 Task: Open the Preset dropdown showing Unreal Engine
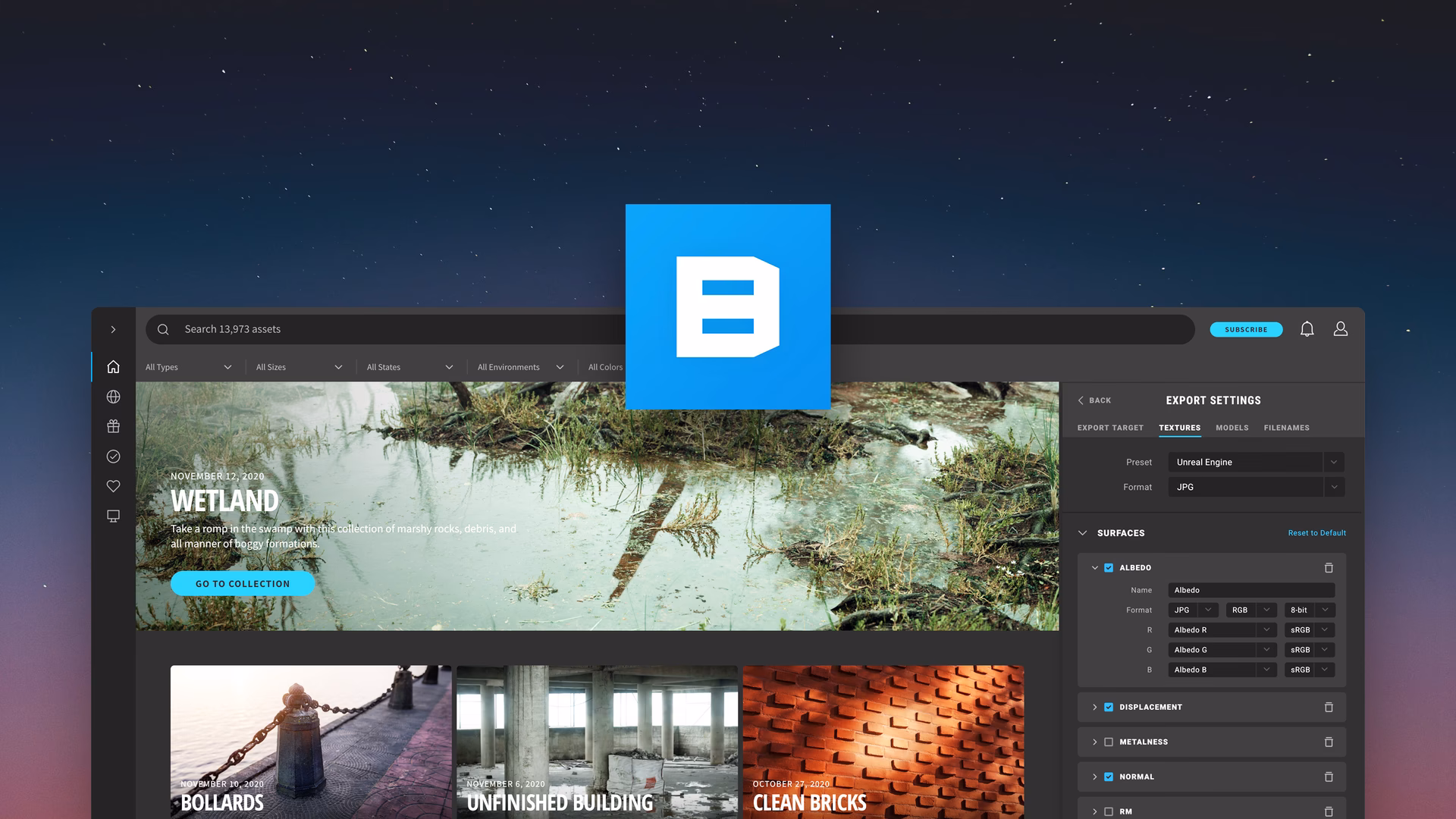tap(1257, 463)
